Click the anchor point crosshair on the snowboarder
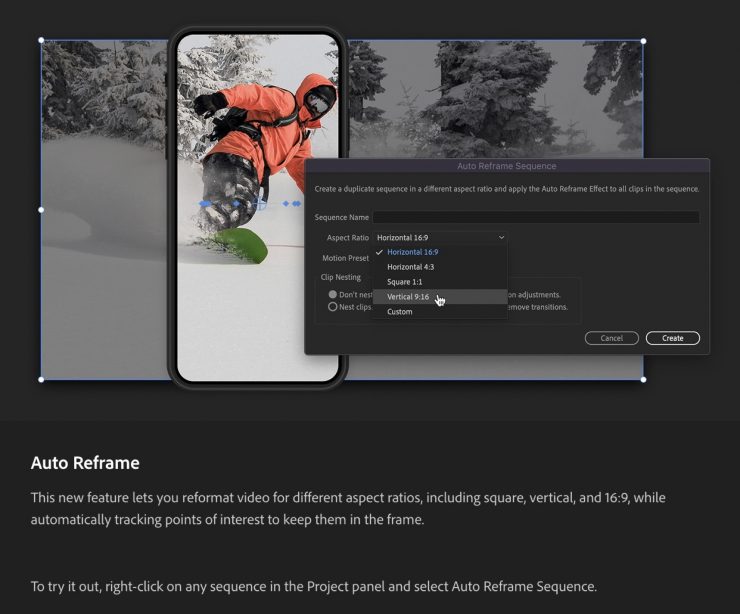This screenshot has height=614, width=740. (x=261, y=203)
